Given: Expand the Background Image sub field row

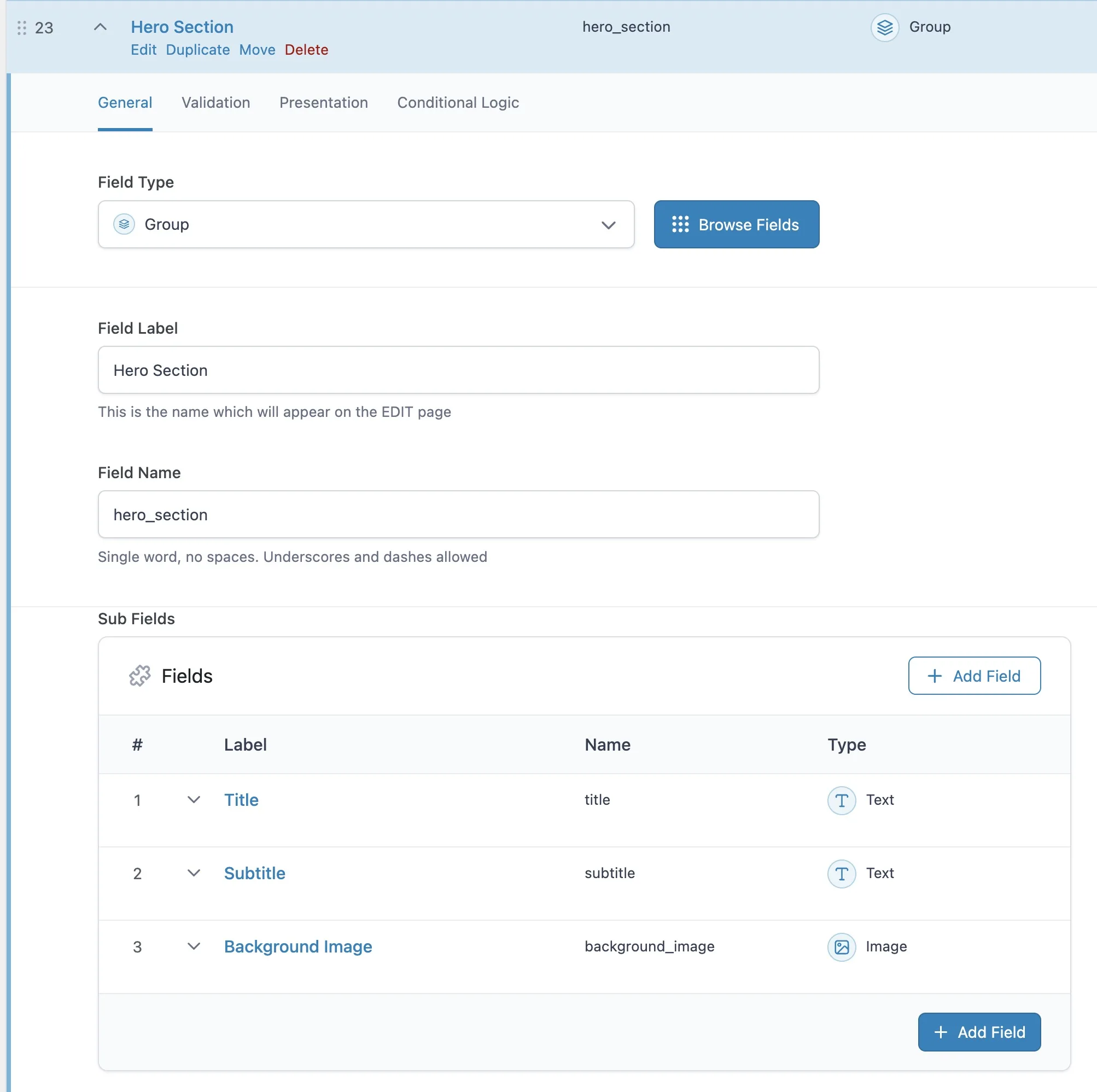Looking at the screenshot, I should 194,946.
